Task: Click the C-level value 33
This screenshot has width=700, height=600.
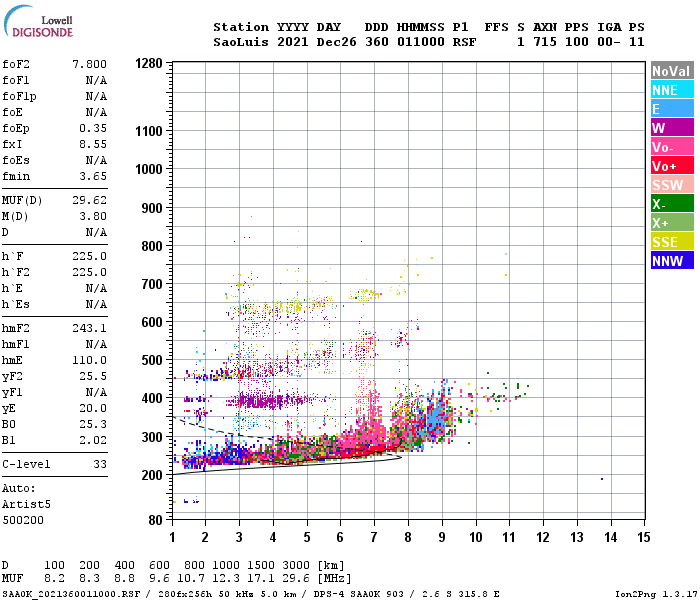Action: [x=100, y=465]
